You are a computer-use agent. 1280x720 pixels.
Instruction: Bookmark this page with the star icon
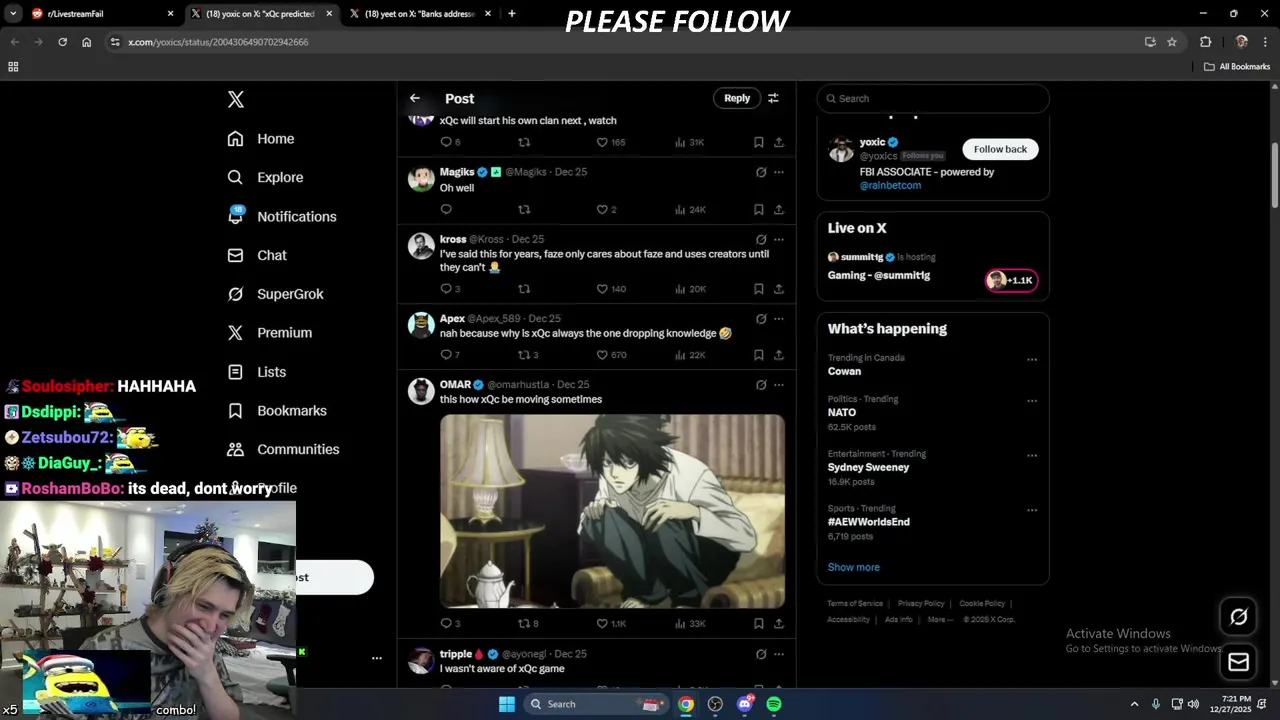coord(1172,42)
